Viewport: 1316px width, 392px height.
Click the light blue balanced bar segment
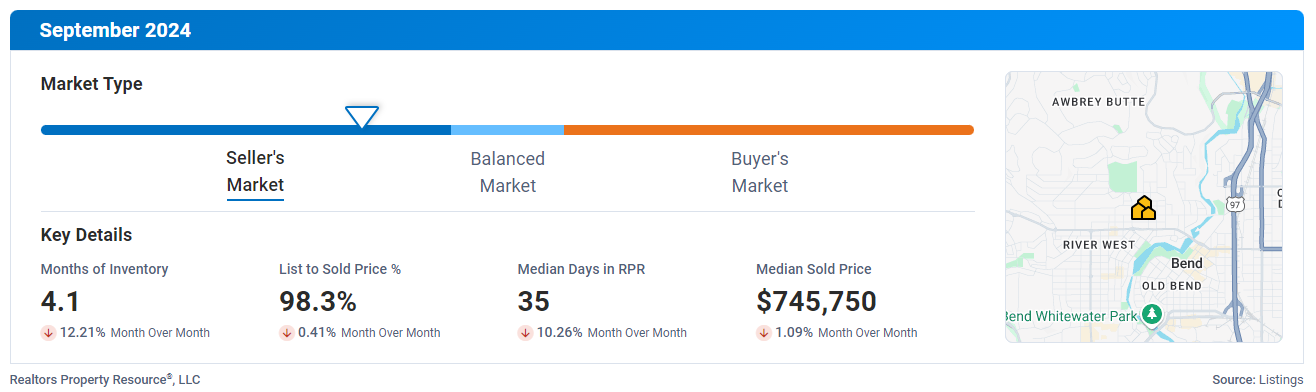tap(507, 130)
